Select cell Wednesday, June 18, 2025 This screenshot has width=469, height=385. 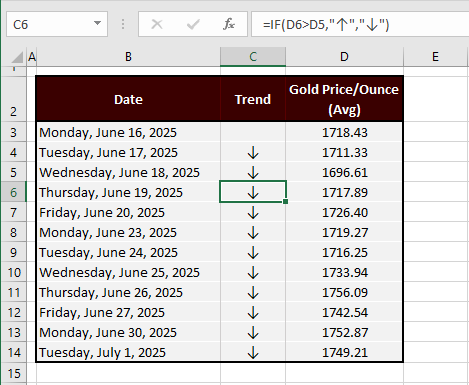pos(128,172)
